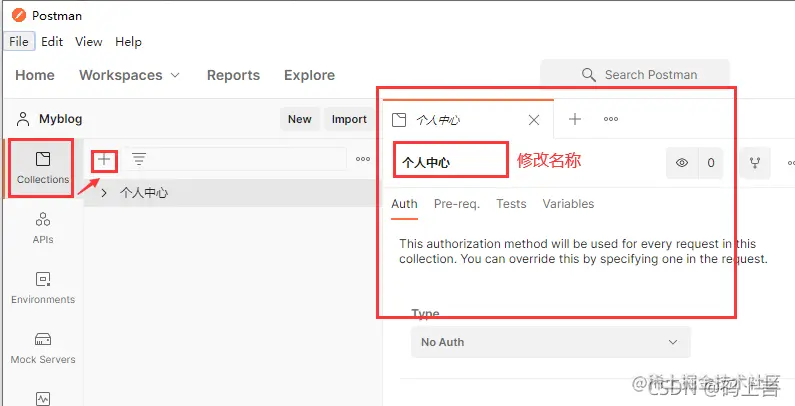Screen dimensions: 795x406
Task: Open the Help menu
Action: coord(128,42)
